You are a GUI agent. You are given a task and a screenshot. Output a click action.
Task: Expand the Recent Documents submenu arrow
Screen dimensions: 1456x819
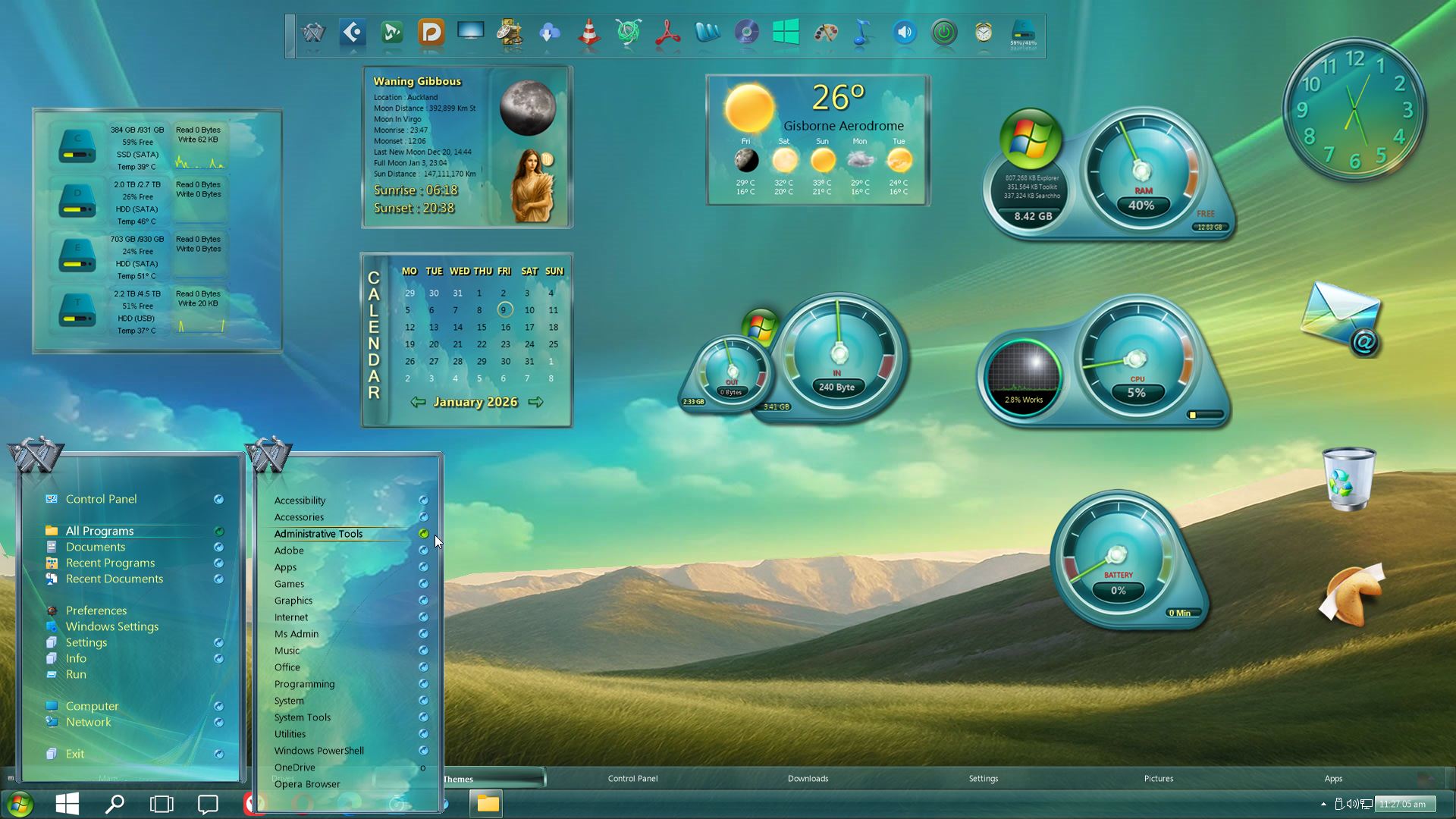[x=218, y=579]
